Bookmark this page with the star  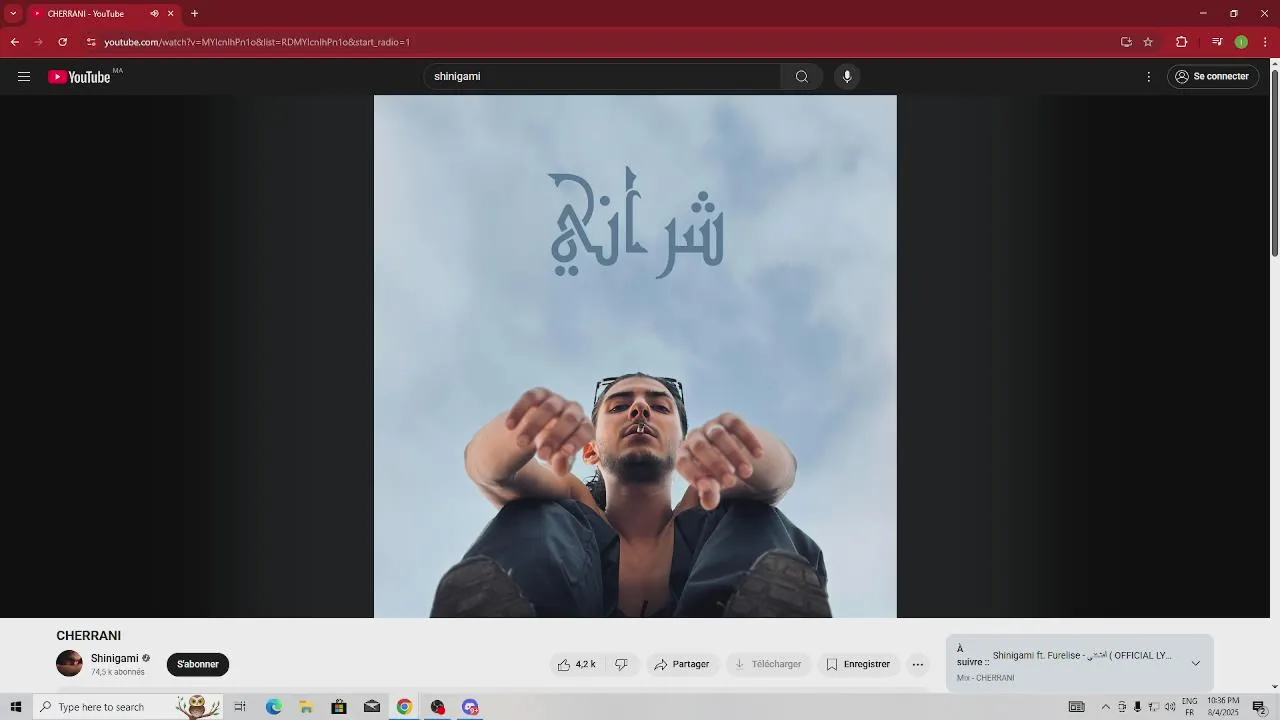1148,42
